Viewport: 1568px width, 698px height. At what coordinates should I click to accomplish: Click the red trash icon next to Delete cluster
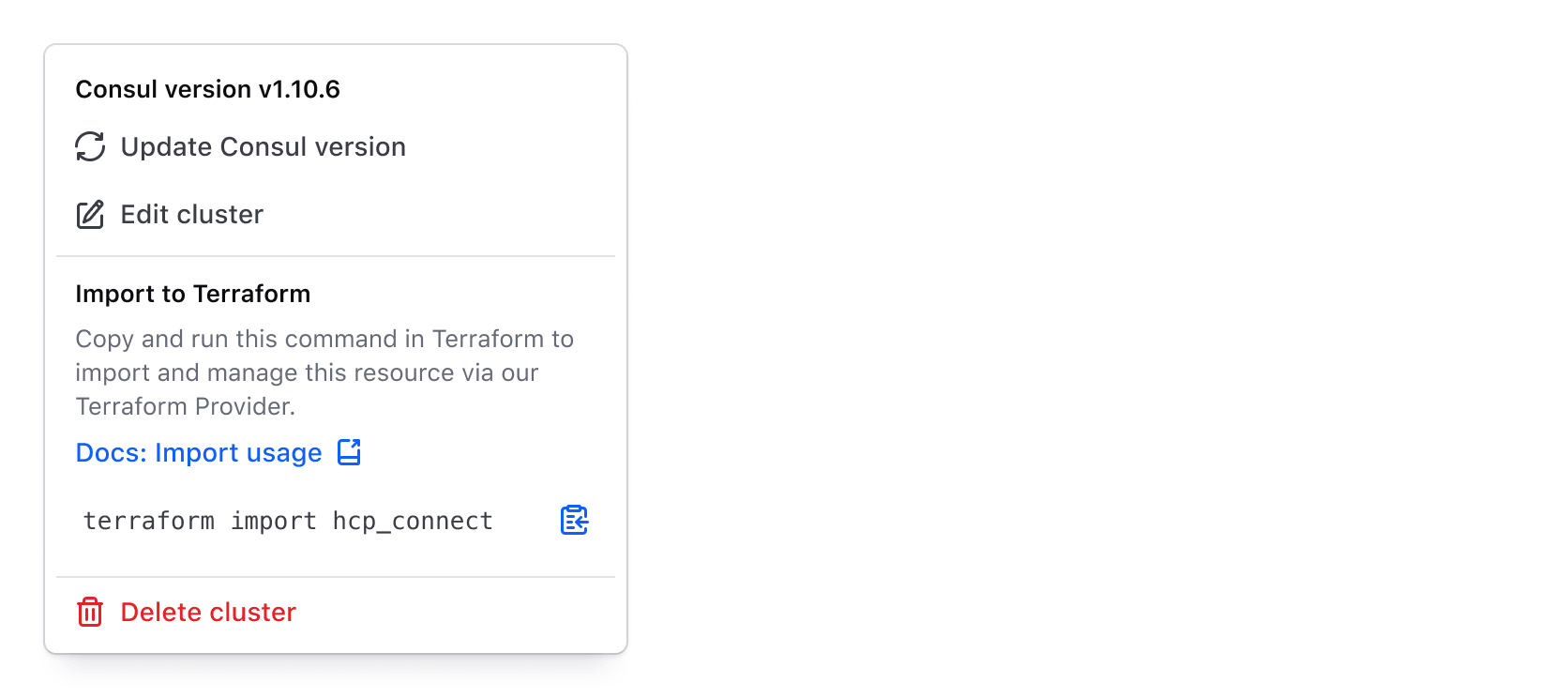[89, 612]
